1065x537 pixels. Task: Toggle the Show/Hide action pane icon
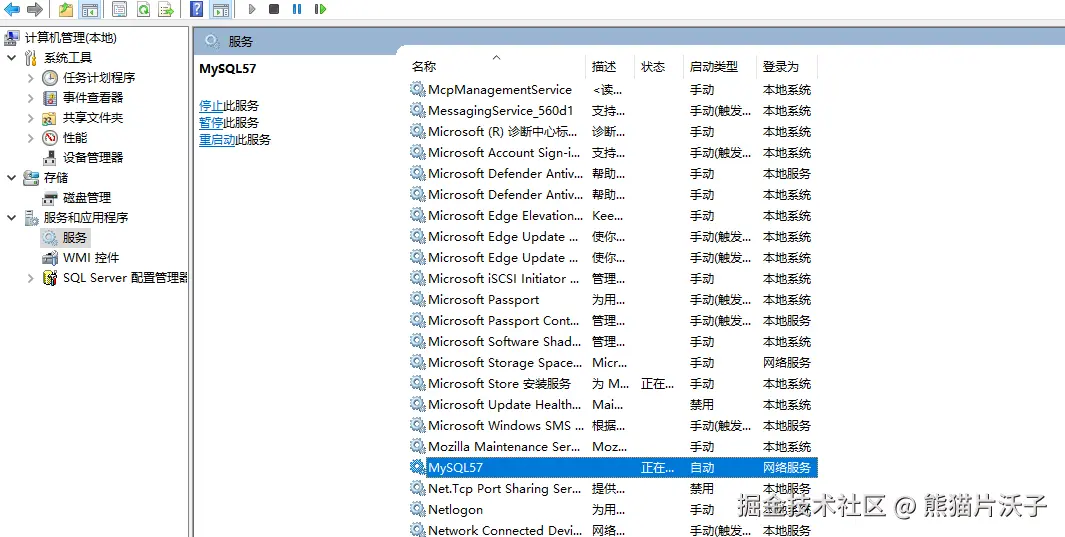point(220,9)
